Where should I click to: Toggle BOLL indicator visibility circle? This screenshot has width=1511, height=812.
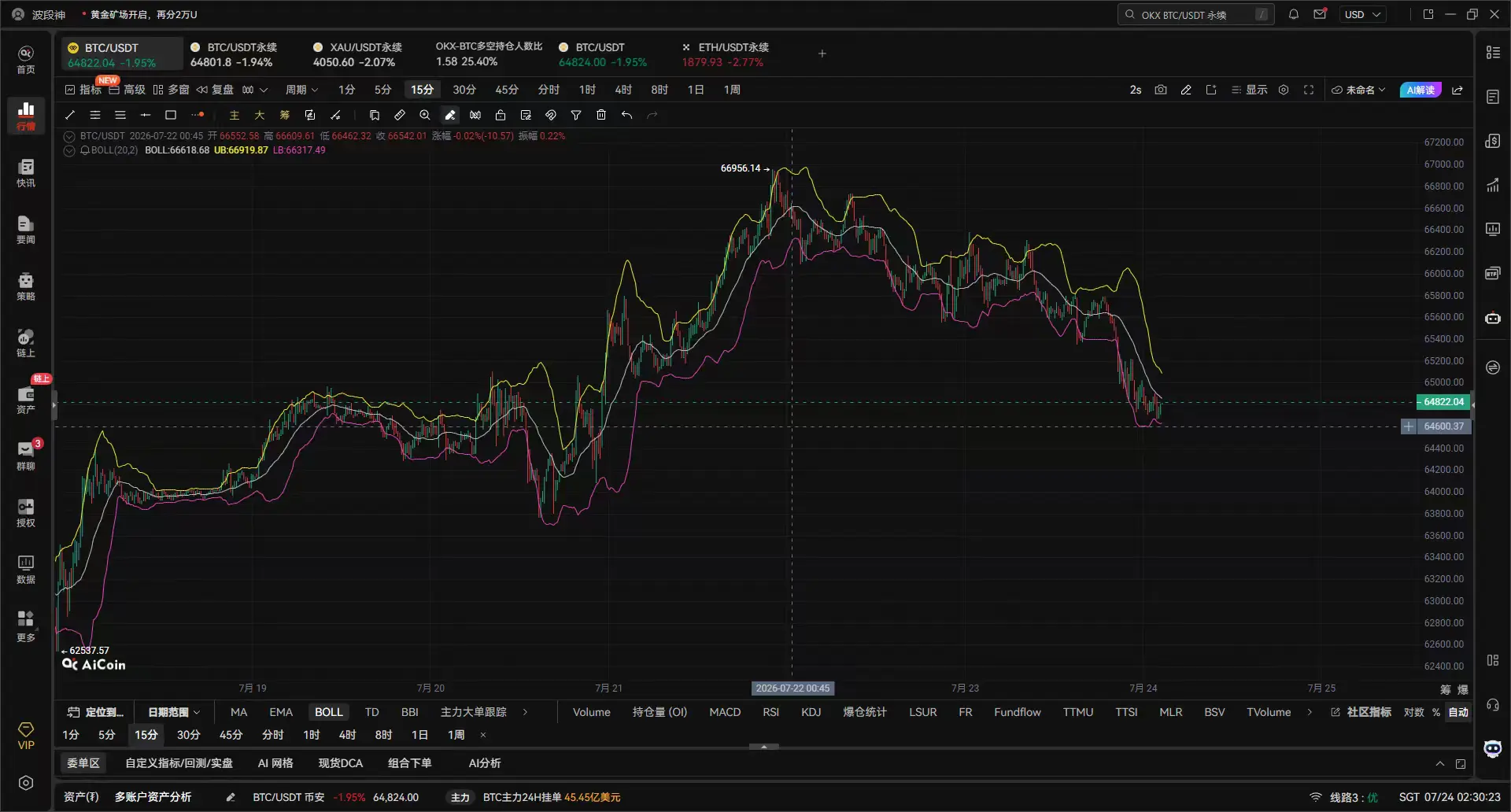pos(69,150)
